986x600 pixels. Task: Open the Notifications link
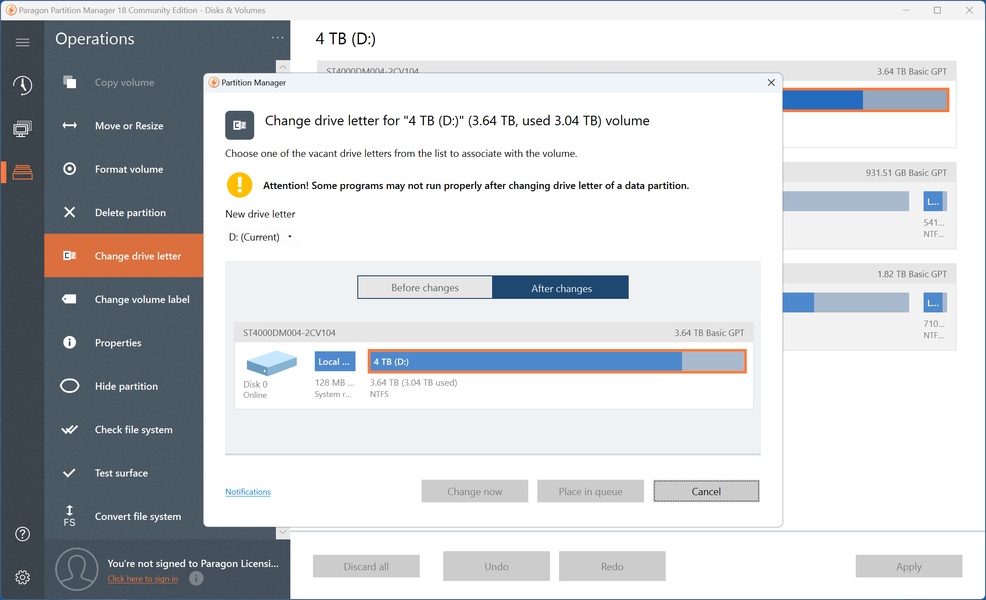point(248,492)
